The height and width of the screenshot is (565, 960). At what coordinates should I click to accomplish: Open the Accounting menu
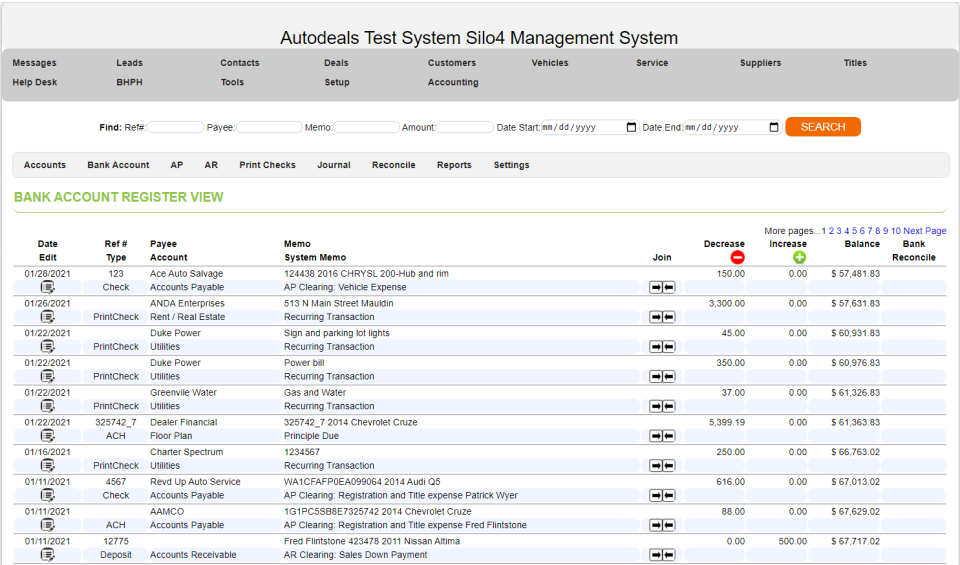(x=453, y=82)
